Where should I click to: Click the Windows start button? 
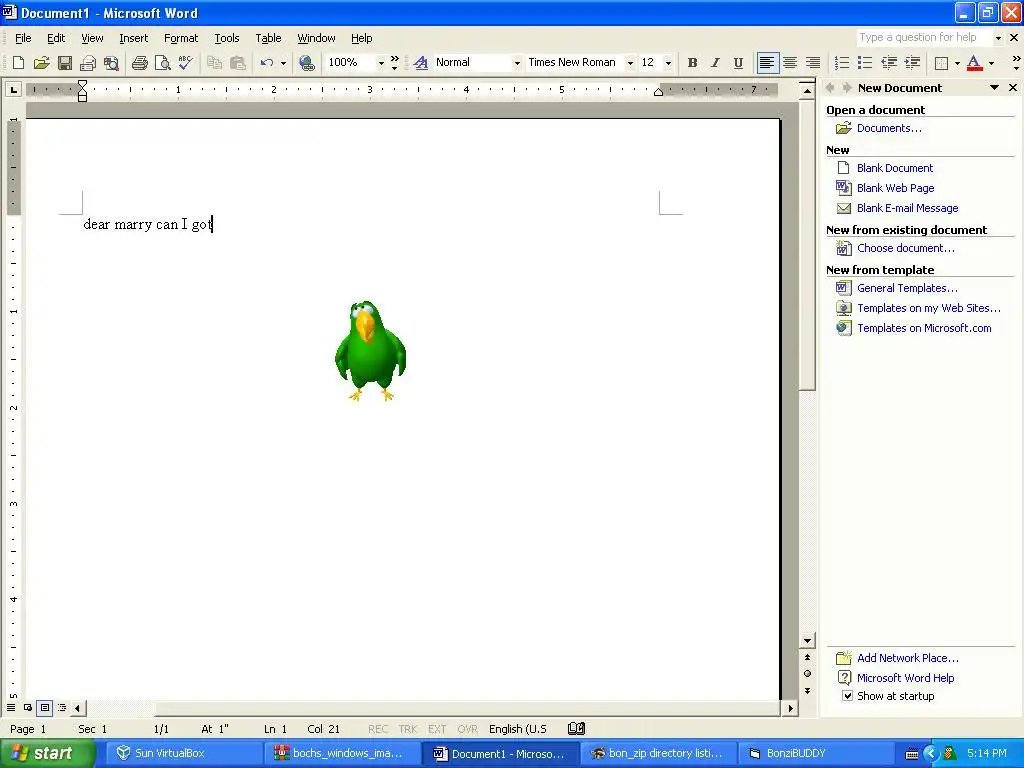tap(48, 753)
